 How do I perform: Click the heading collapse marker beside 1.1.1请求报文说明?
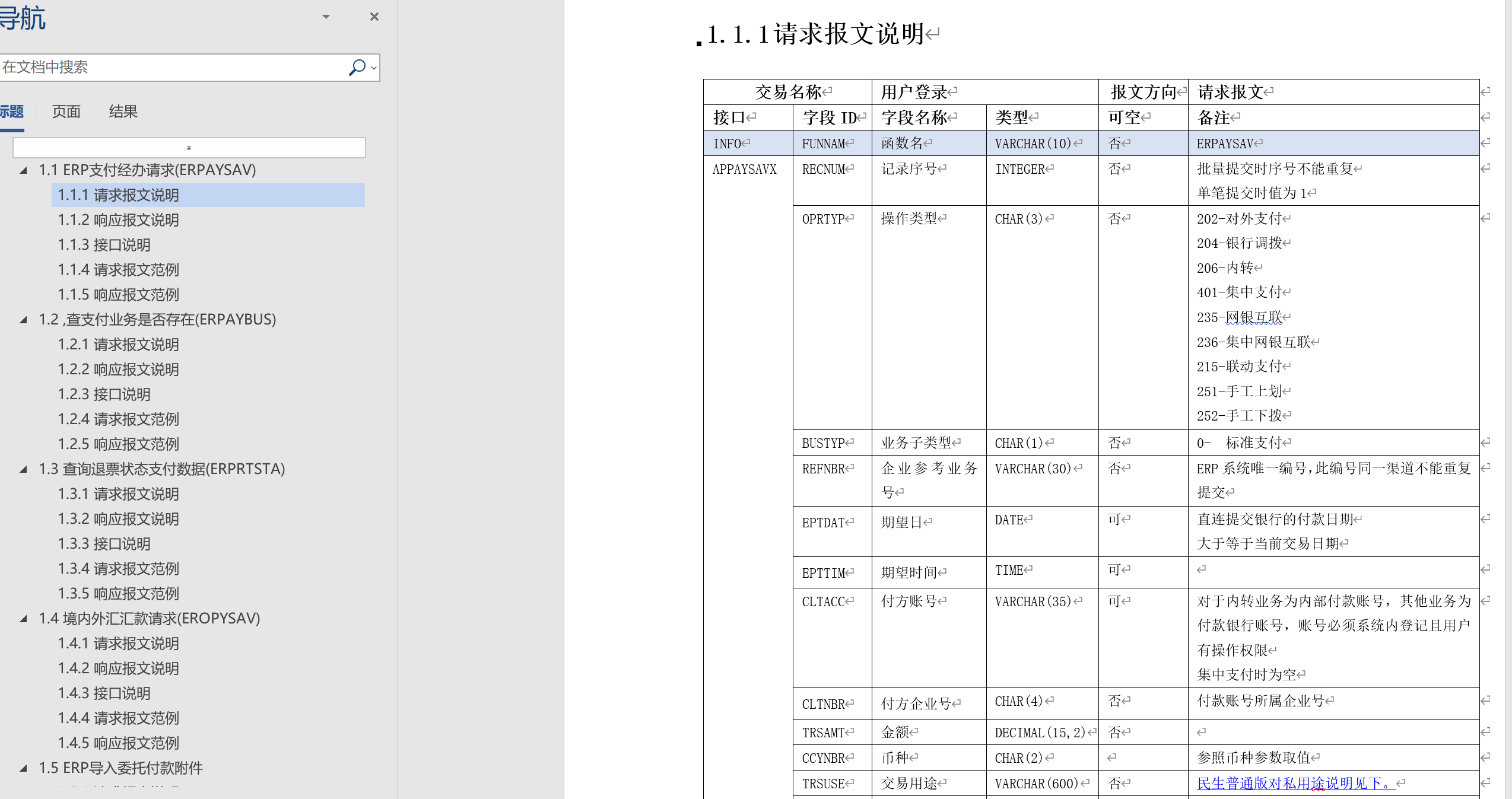(699, 43)
